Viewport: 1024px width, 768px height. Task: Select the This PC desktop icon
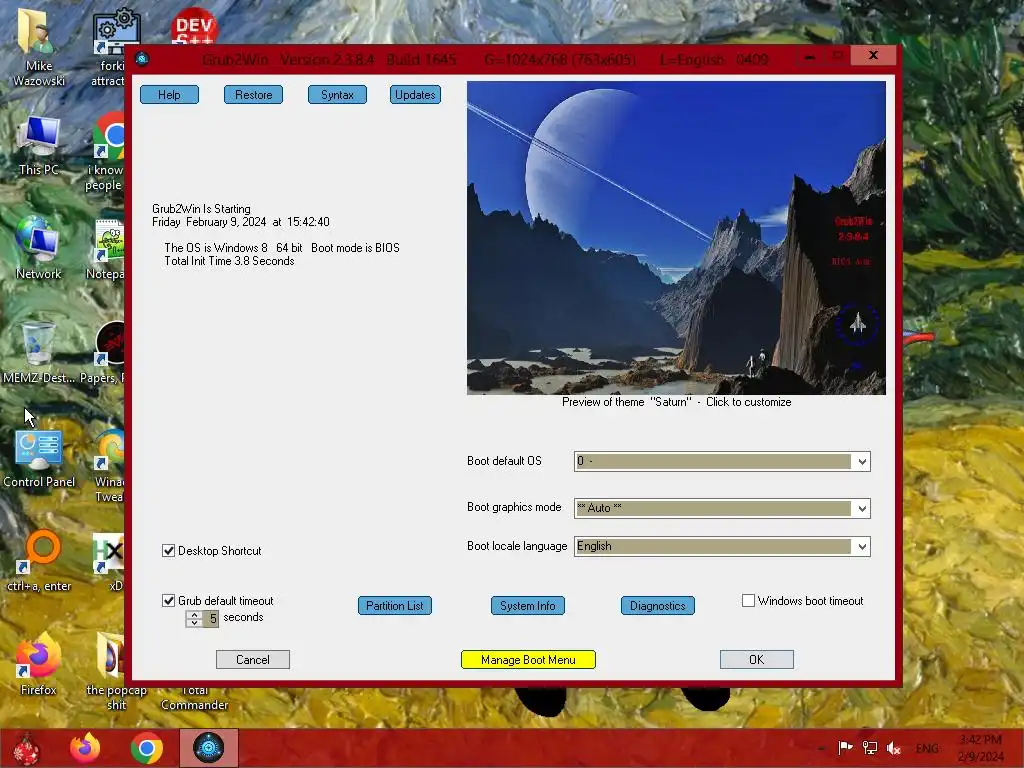(39, 146)
